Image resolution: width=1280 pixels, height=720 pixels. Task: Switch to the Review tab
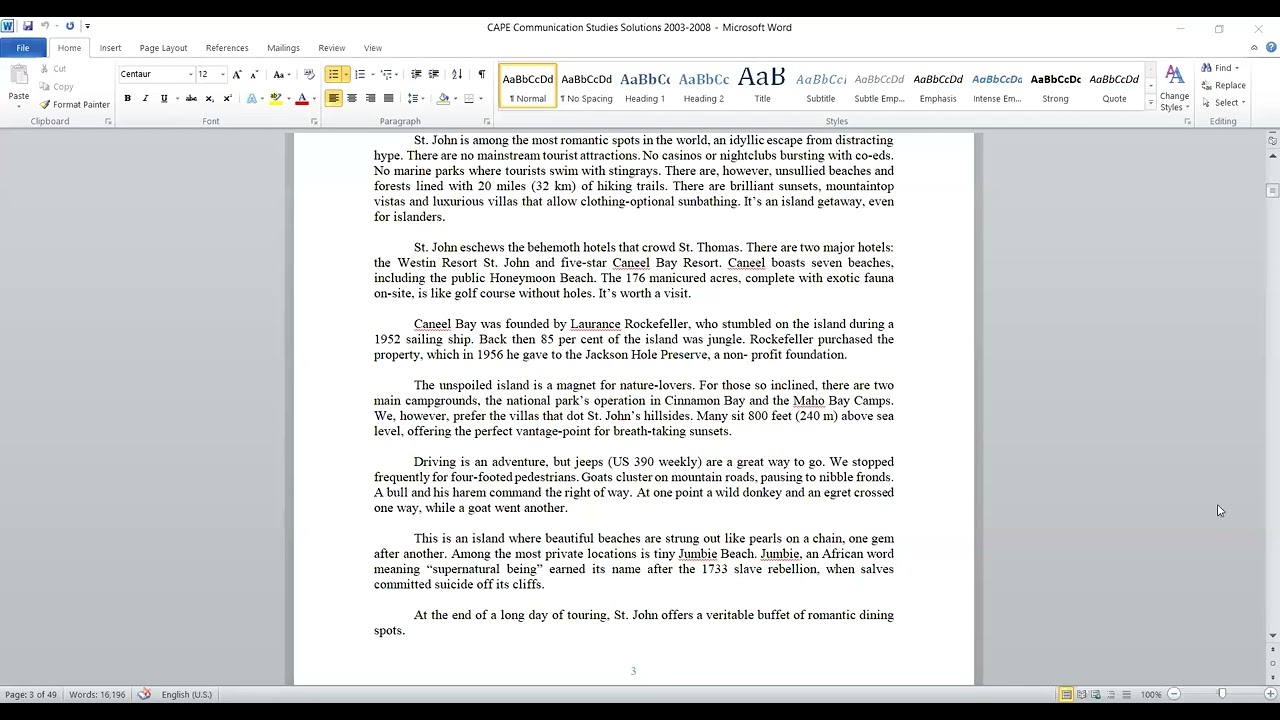click(331, 47)
